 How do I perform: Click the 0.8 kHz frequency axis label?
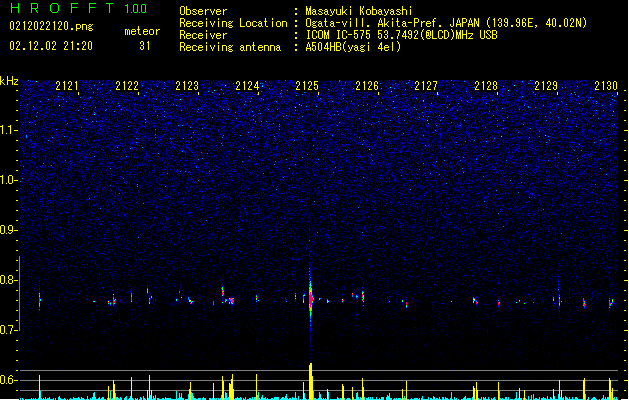pos(8,280)
